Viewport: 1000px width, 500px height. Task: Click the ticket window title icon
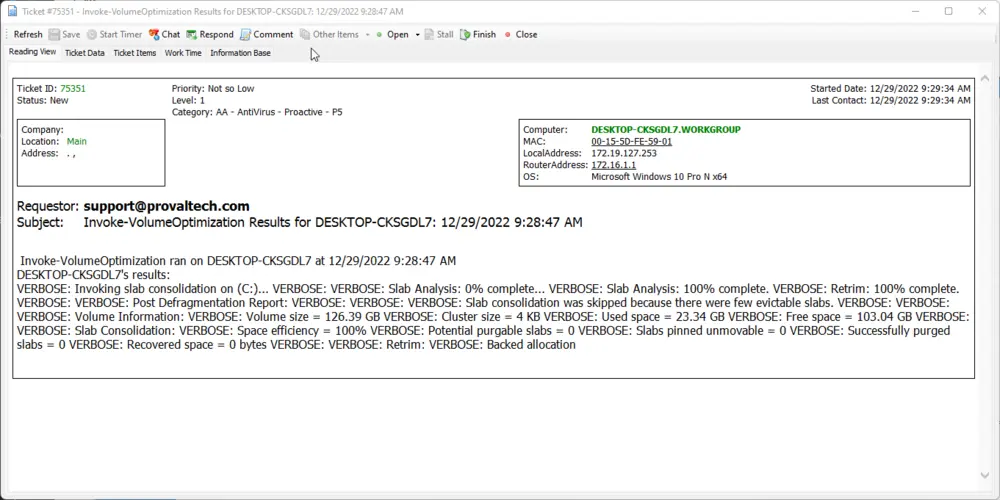click(12, 11)
